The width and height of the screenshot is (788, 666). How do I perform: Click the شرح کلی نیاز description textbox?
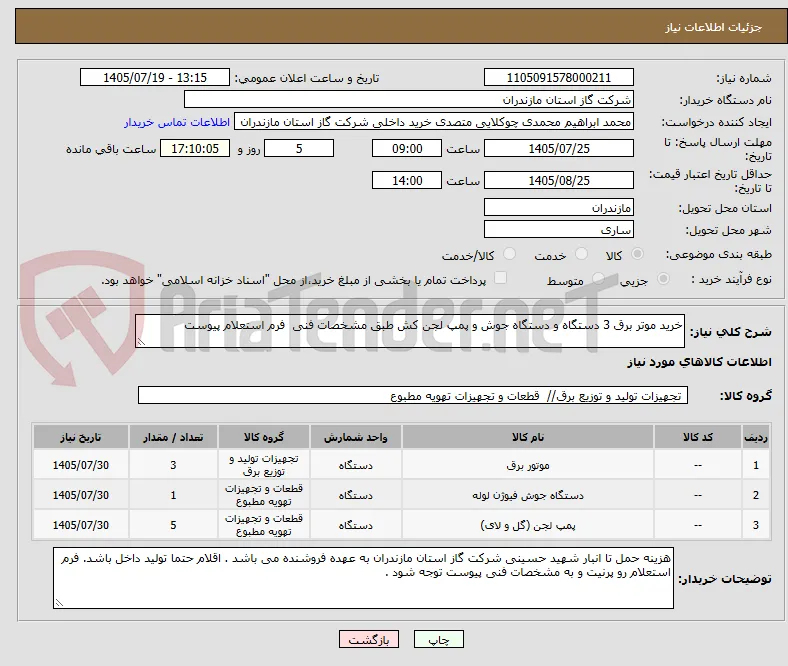(410, 331)
